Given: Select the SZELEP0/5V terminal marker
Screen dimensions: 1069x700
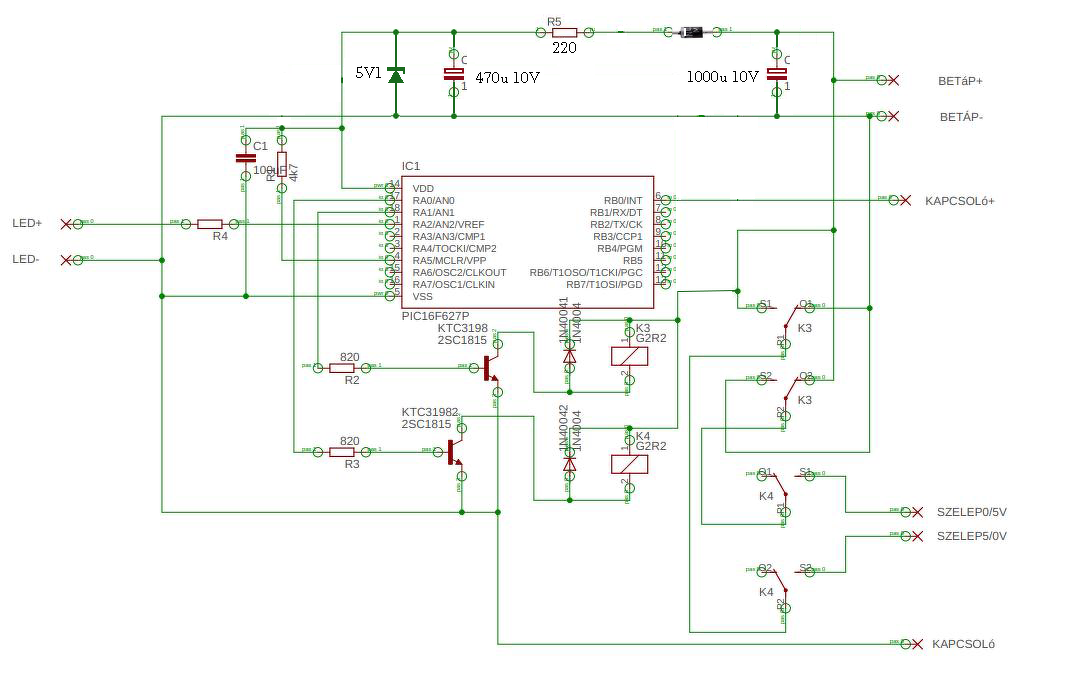Looking at the screenshot, I should pyautogui.click(x=917, y=512).
